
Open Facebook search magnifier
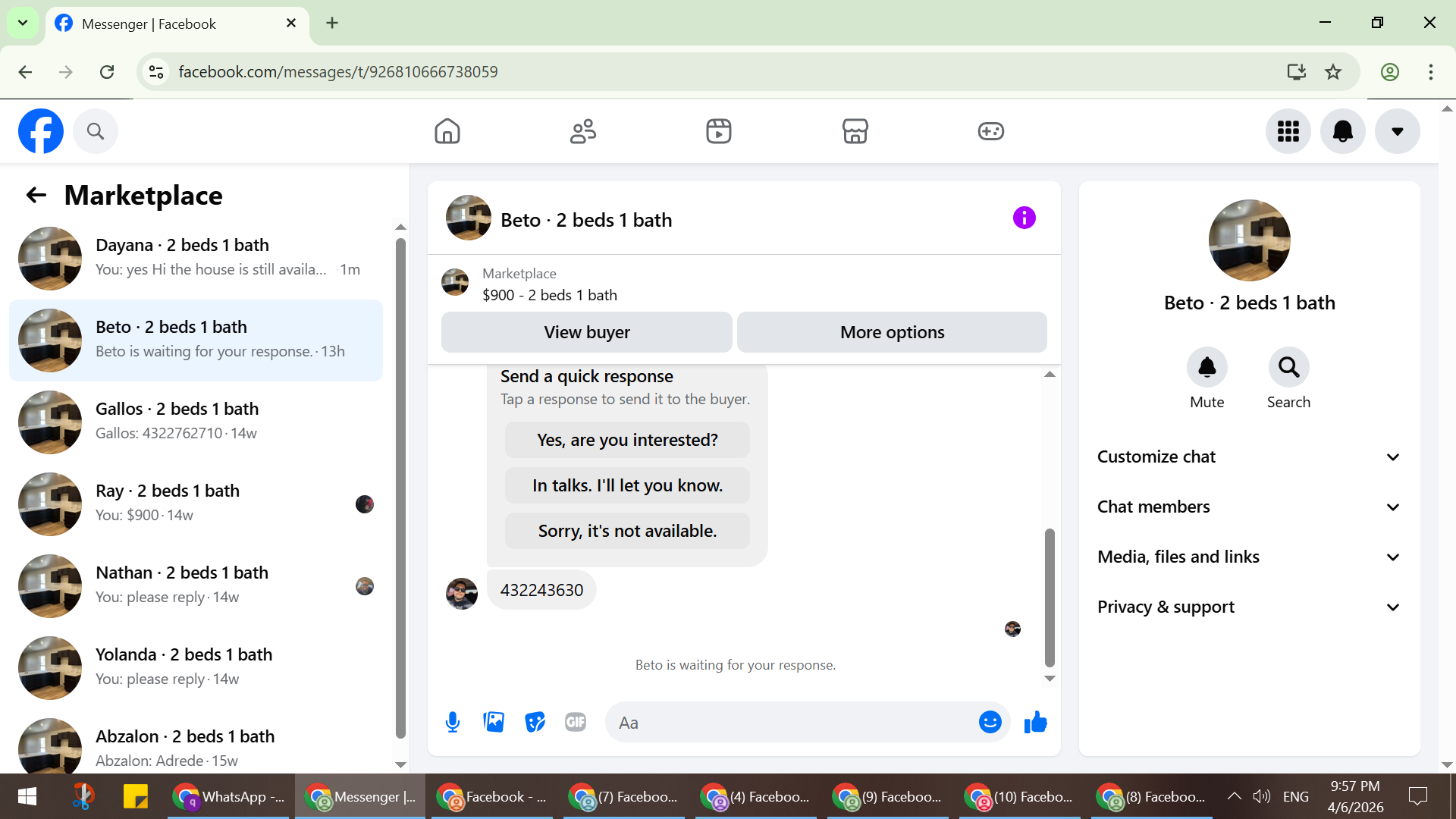pyautogui.click(x=96, y=131)
